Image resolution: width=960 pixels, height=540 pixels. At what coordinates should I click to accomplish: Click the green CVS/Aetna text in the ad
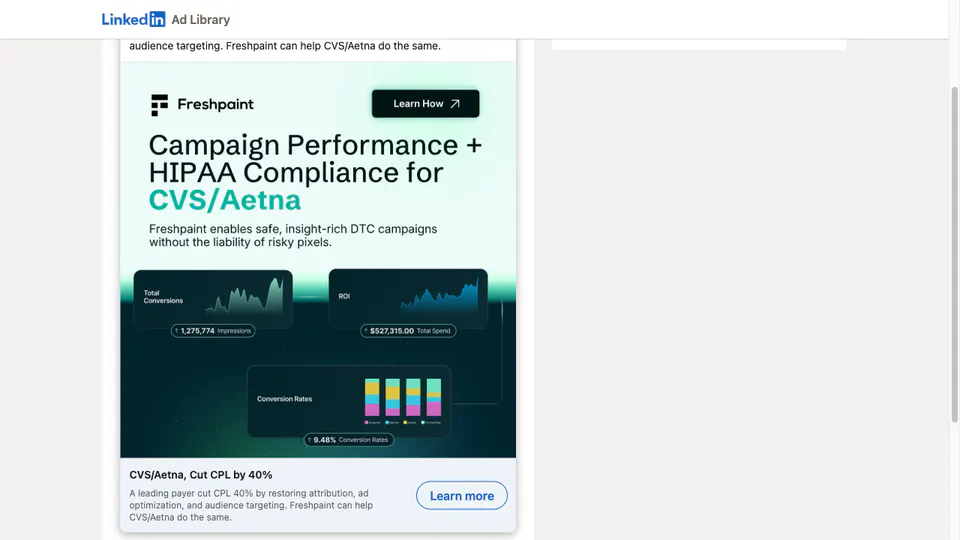click(x=225, y=200)
